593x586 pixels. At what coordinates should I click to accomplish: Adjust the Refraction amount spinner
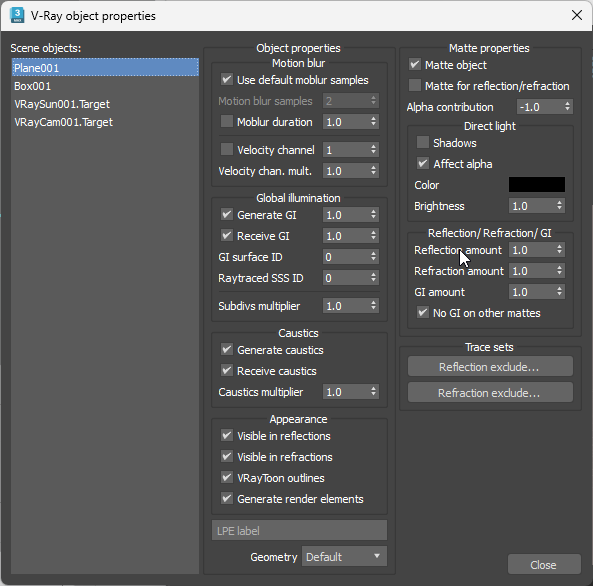[x=559, y=270]
